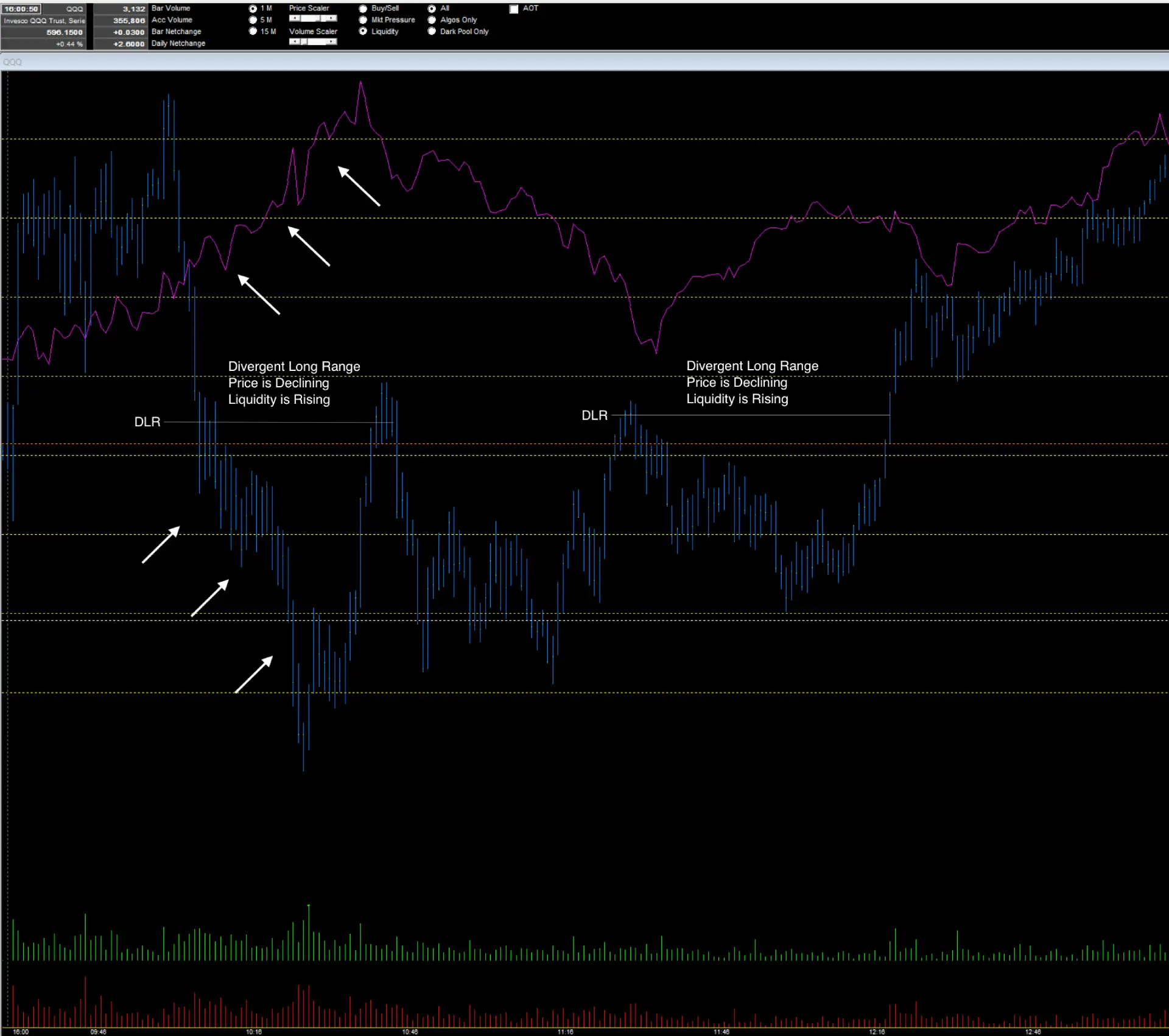Enable Mkt Pressure view
The height and width of the screenshot is (1036, 1169).
363,20
